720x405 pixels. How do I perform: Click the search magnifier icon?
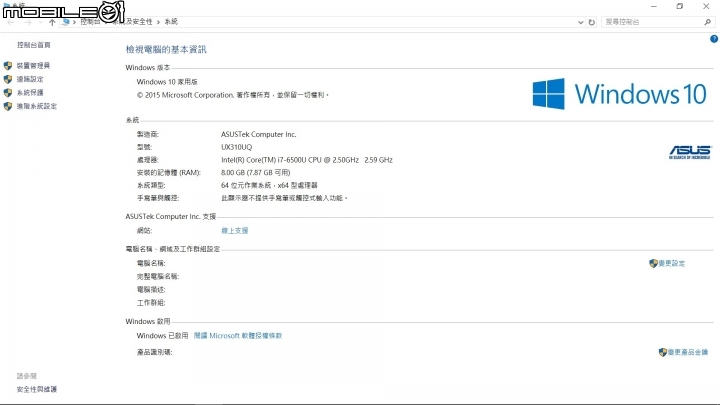[708, 22]
